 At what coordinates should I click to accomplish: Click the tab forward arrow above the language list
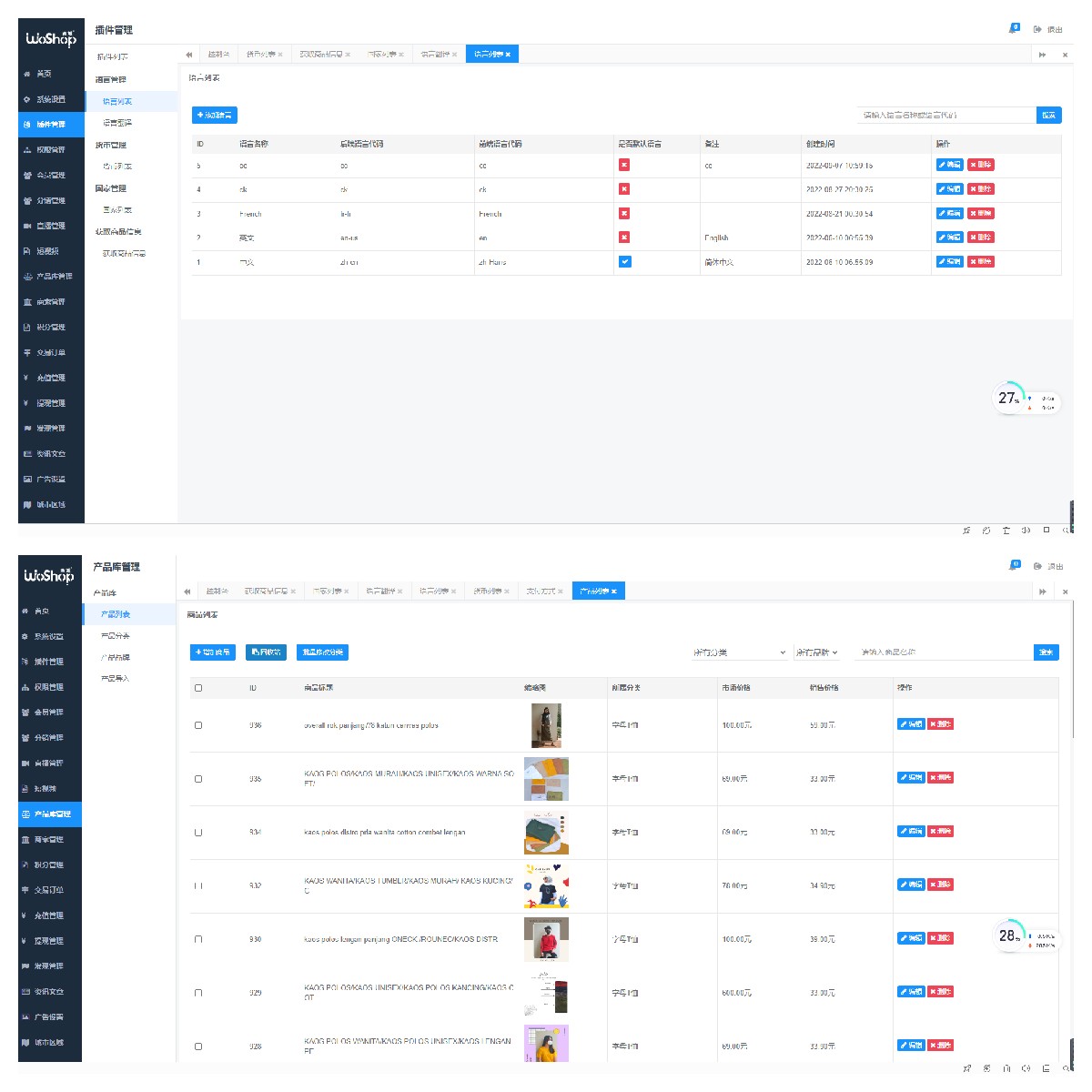(x=1042, y=55)
